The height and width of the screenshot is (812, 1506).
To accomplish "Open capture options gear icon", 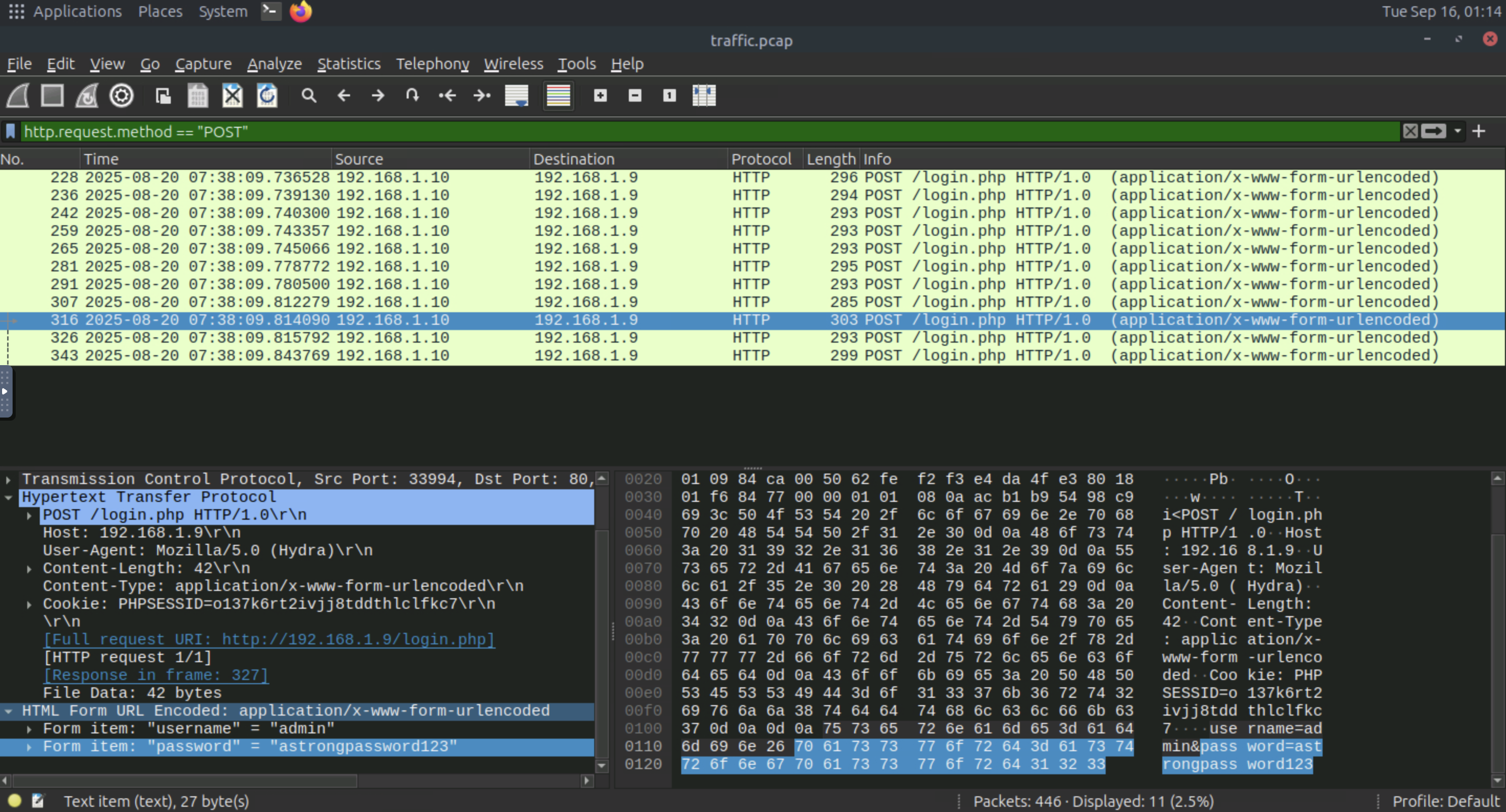I will click(122, 95).
